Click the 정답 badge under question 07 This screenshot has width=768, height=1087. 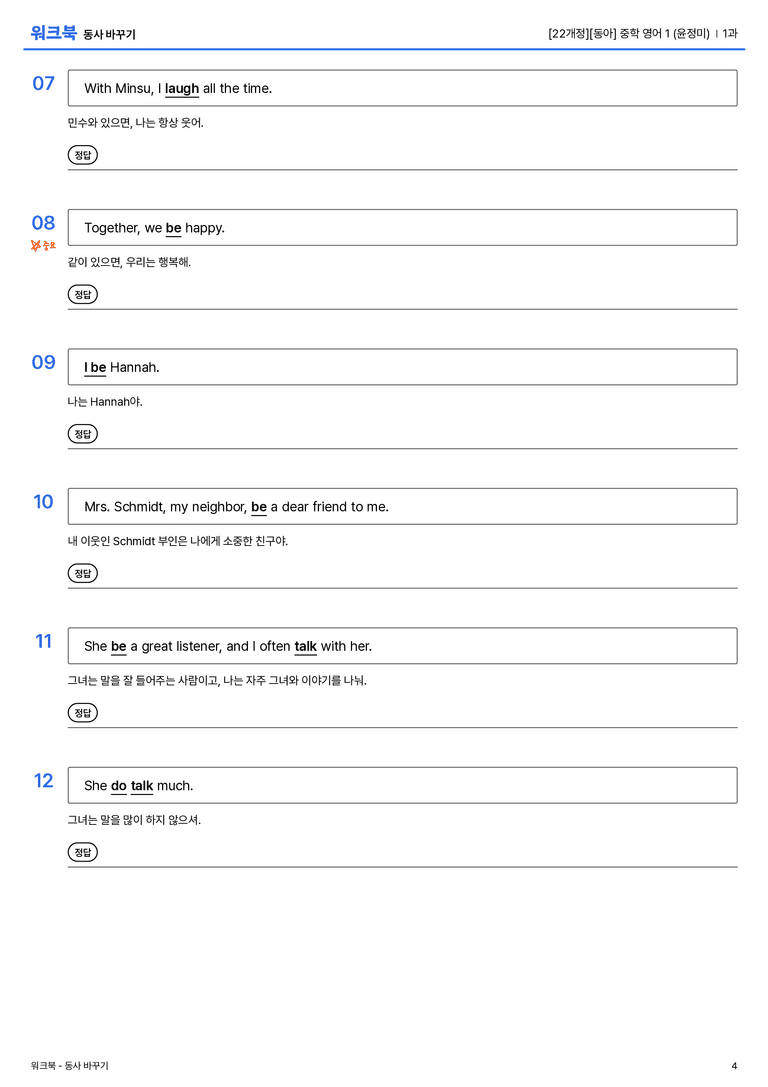(x=82, y=155)
